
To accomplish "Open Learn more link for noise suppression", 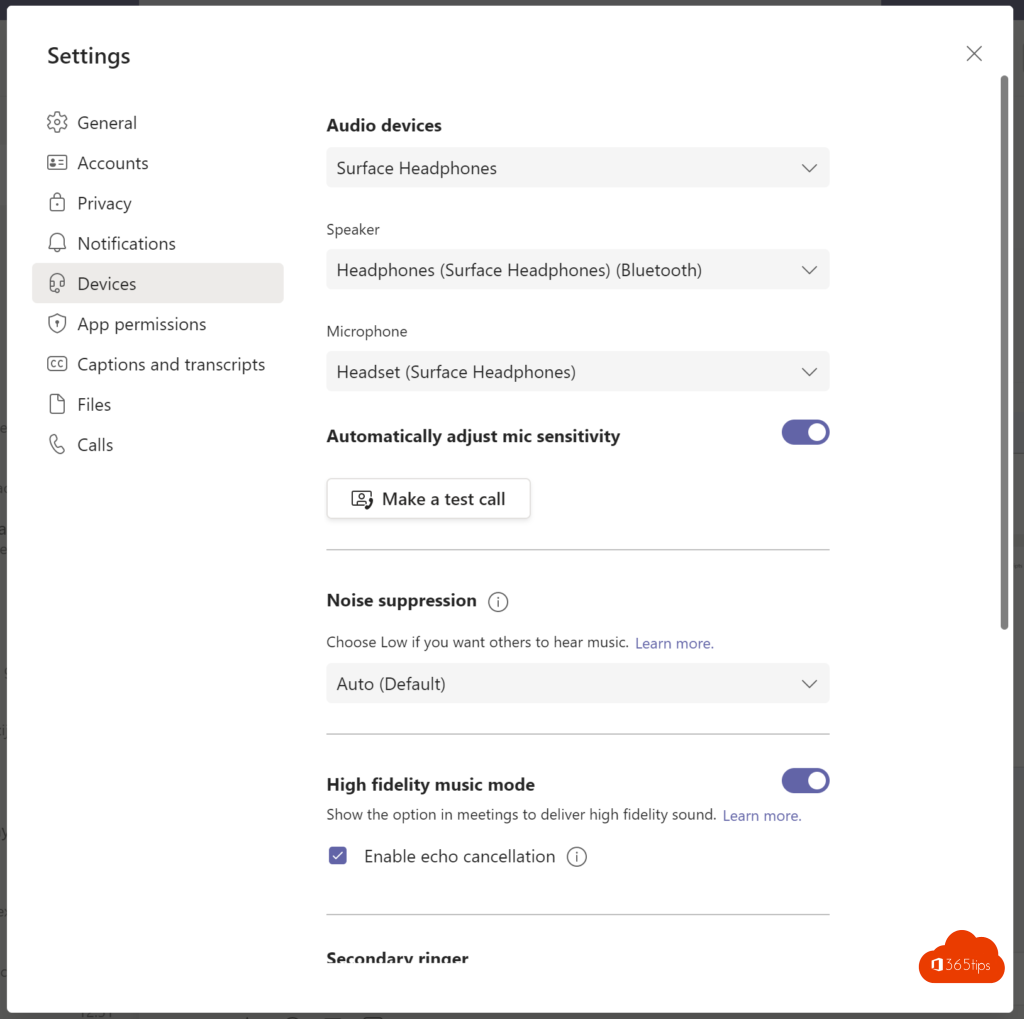I will 674,643.
